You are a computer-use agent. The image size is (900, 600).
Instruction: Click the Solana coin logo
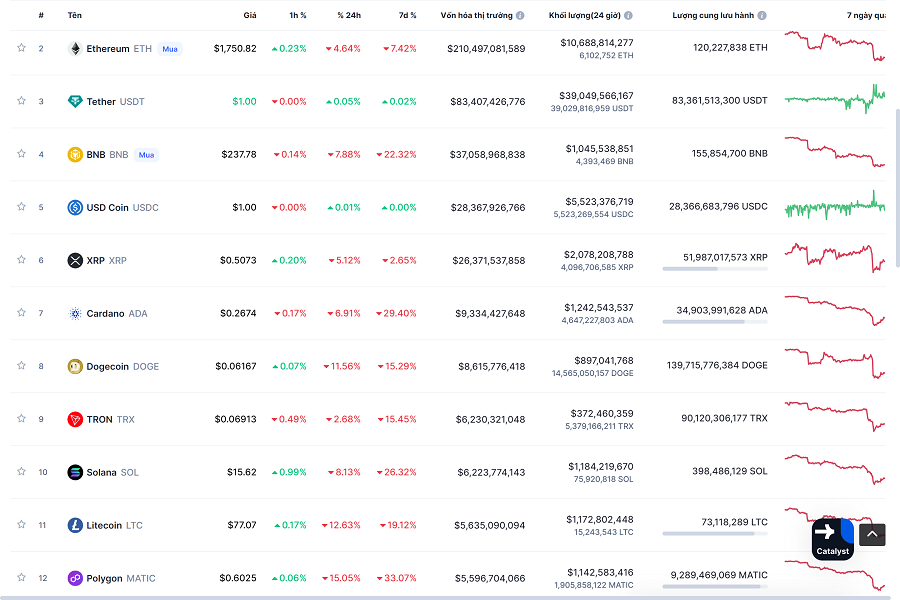(75, 472)
